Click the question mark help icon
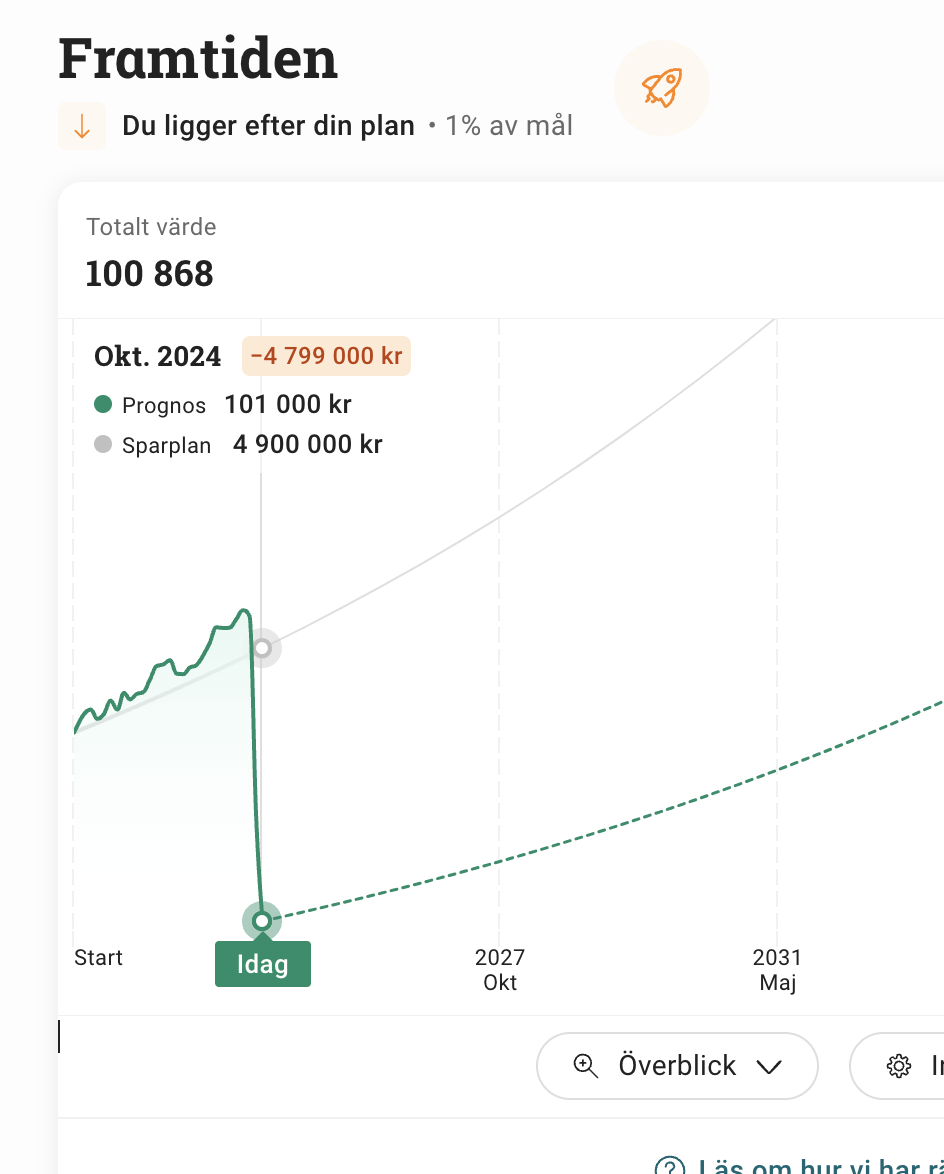Viewport: 944px width, 1174px height. click(669, 1166)
